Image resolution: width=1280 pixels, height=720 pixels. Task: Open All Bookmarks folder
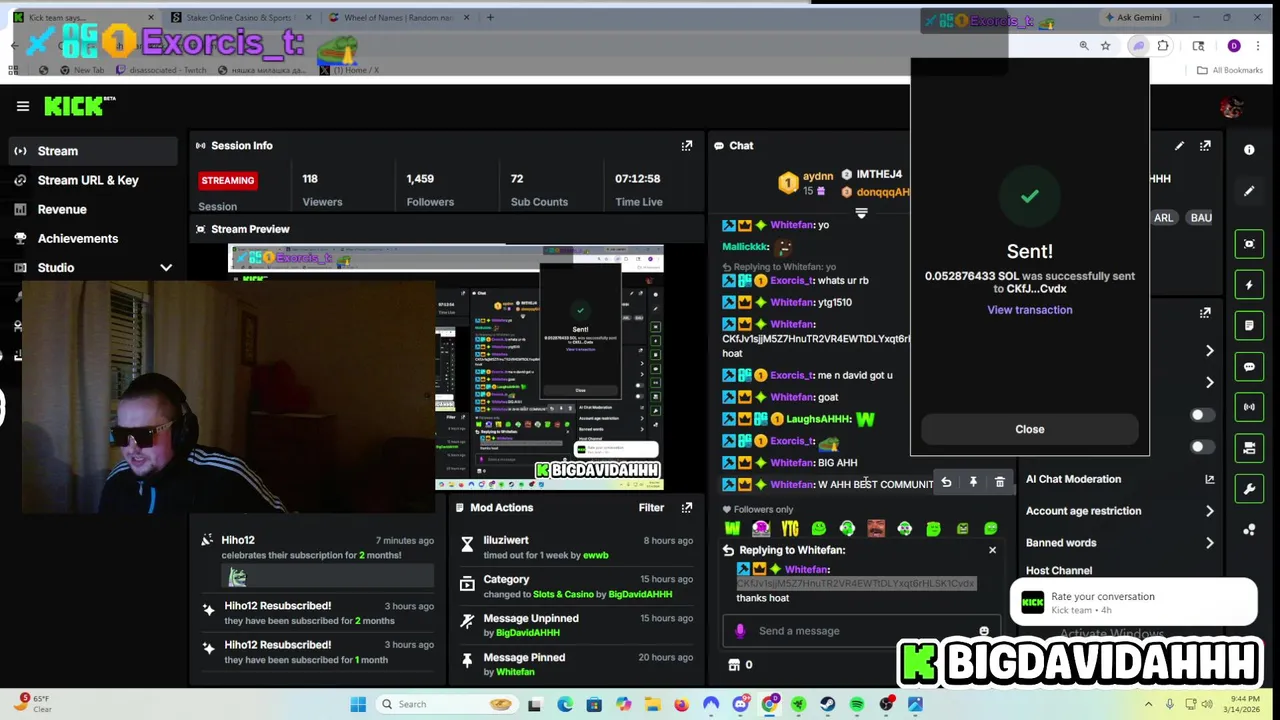tap(1229, 70)
